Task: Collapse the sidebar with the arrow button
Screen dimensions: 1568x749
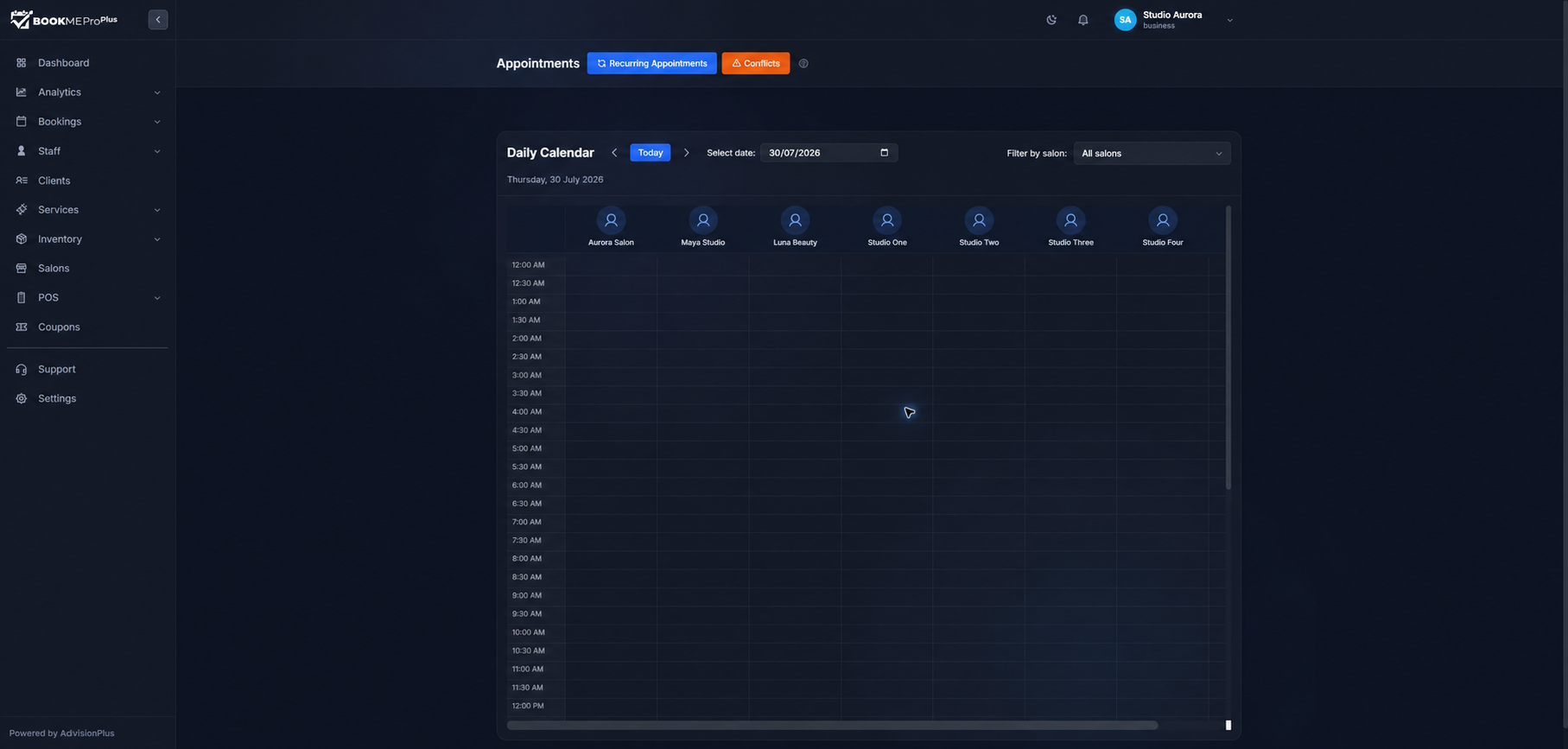Action: click(x=158, y=20)
